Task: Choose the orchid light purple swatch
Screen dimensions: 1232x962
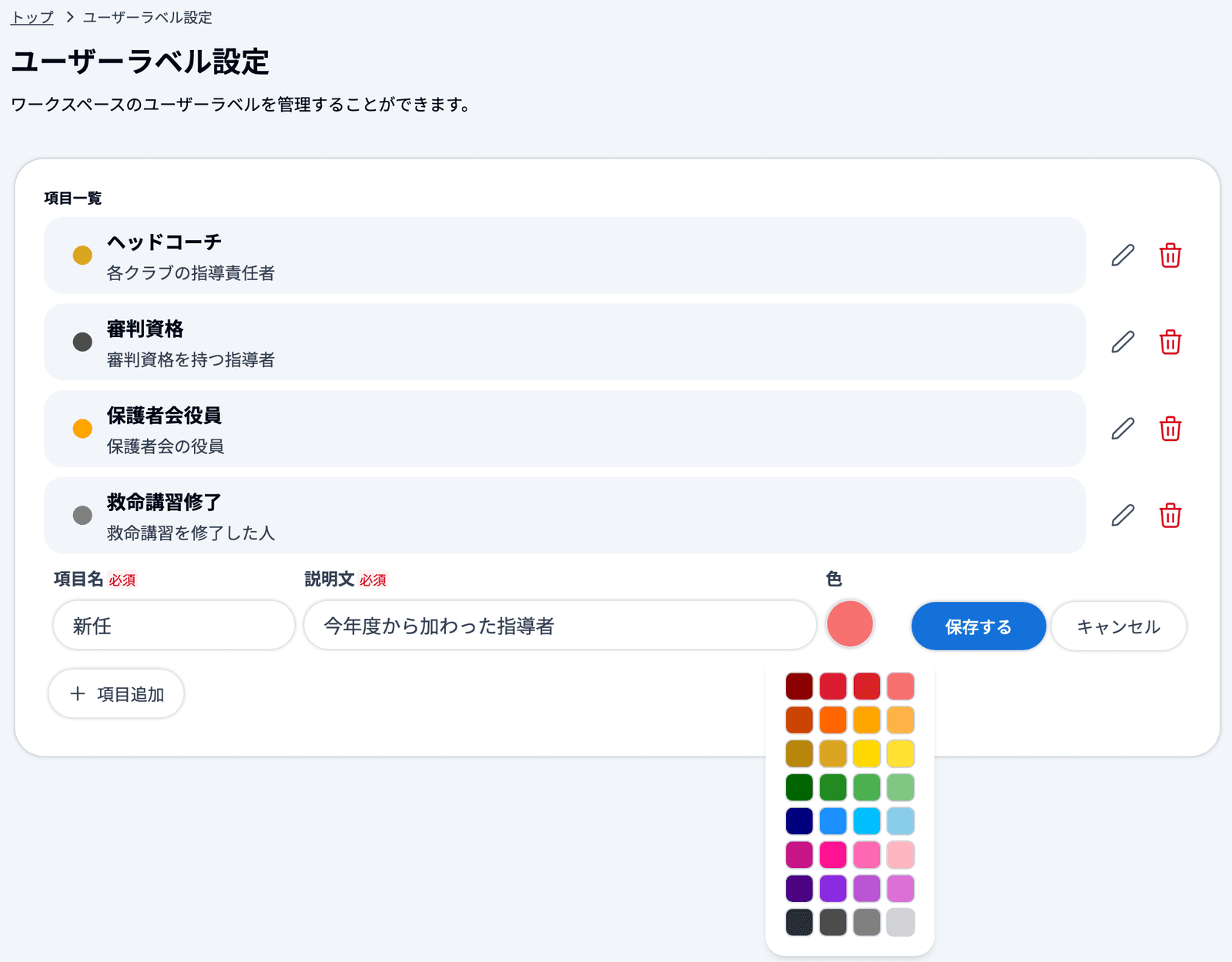Action: (x=901, y=888)
